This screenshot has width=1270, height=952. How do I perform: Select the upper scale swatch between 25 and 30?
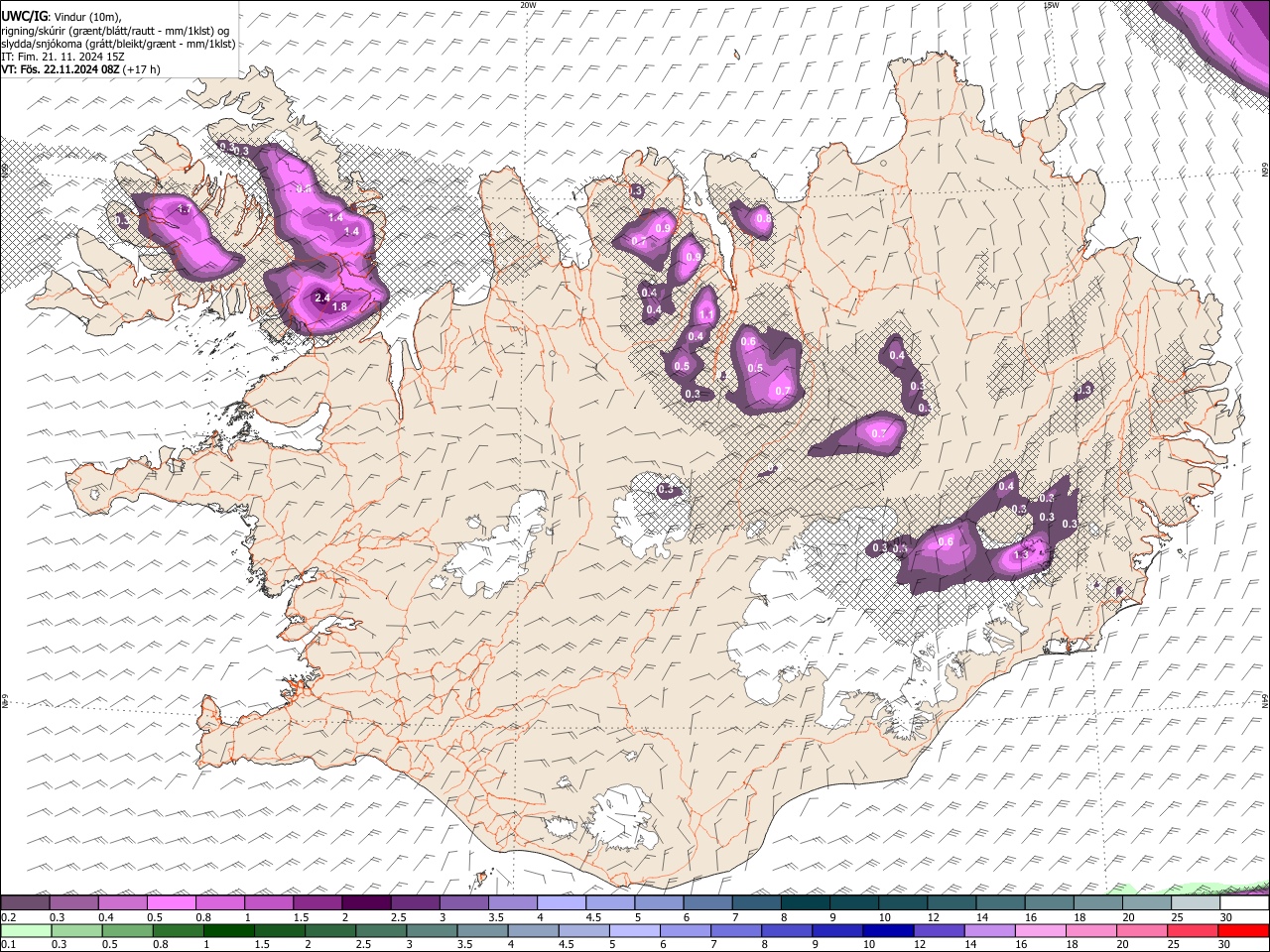[x=1196, y=903]
